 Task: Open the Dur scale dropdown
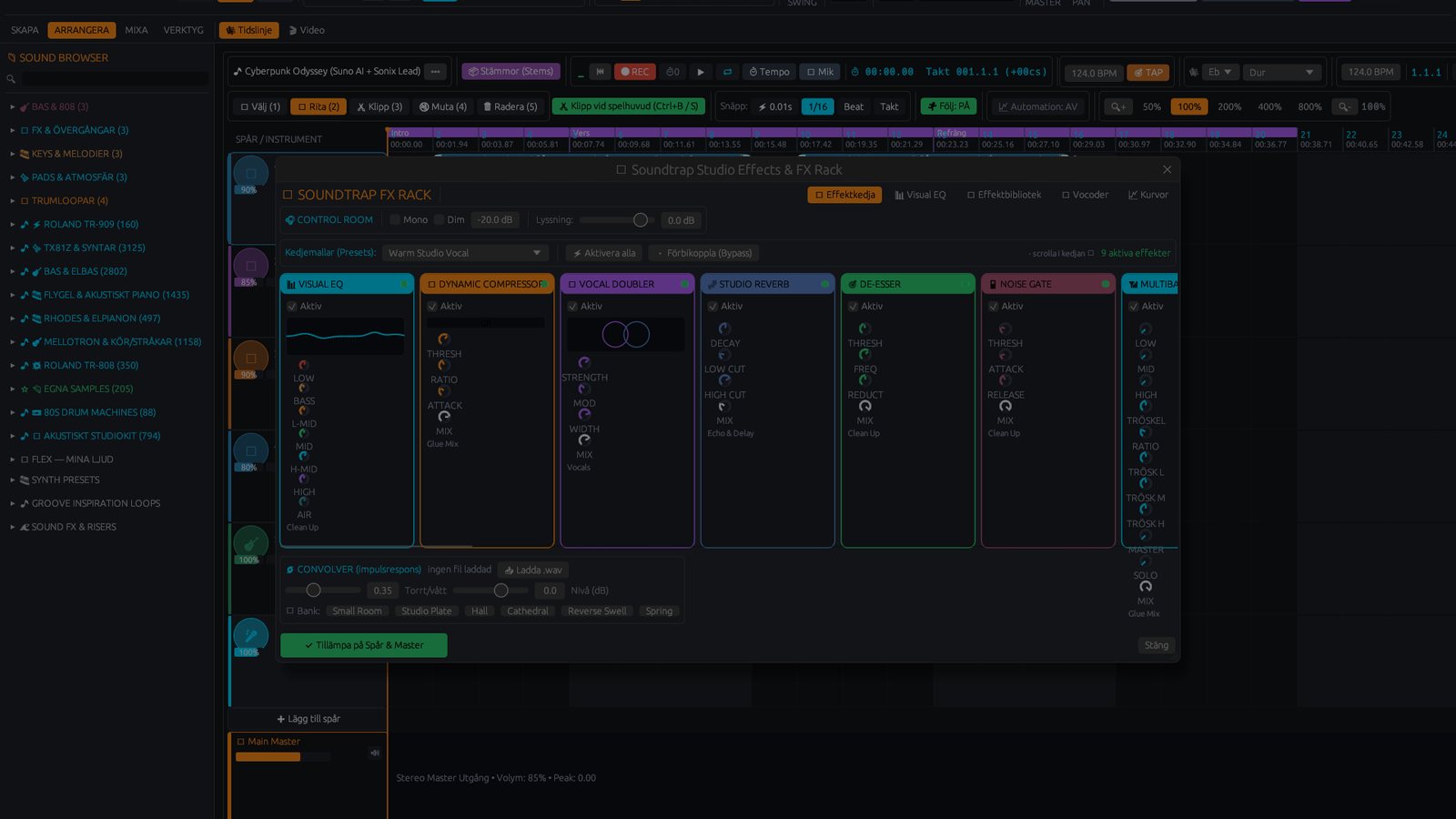[x=1281, y=72]
